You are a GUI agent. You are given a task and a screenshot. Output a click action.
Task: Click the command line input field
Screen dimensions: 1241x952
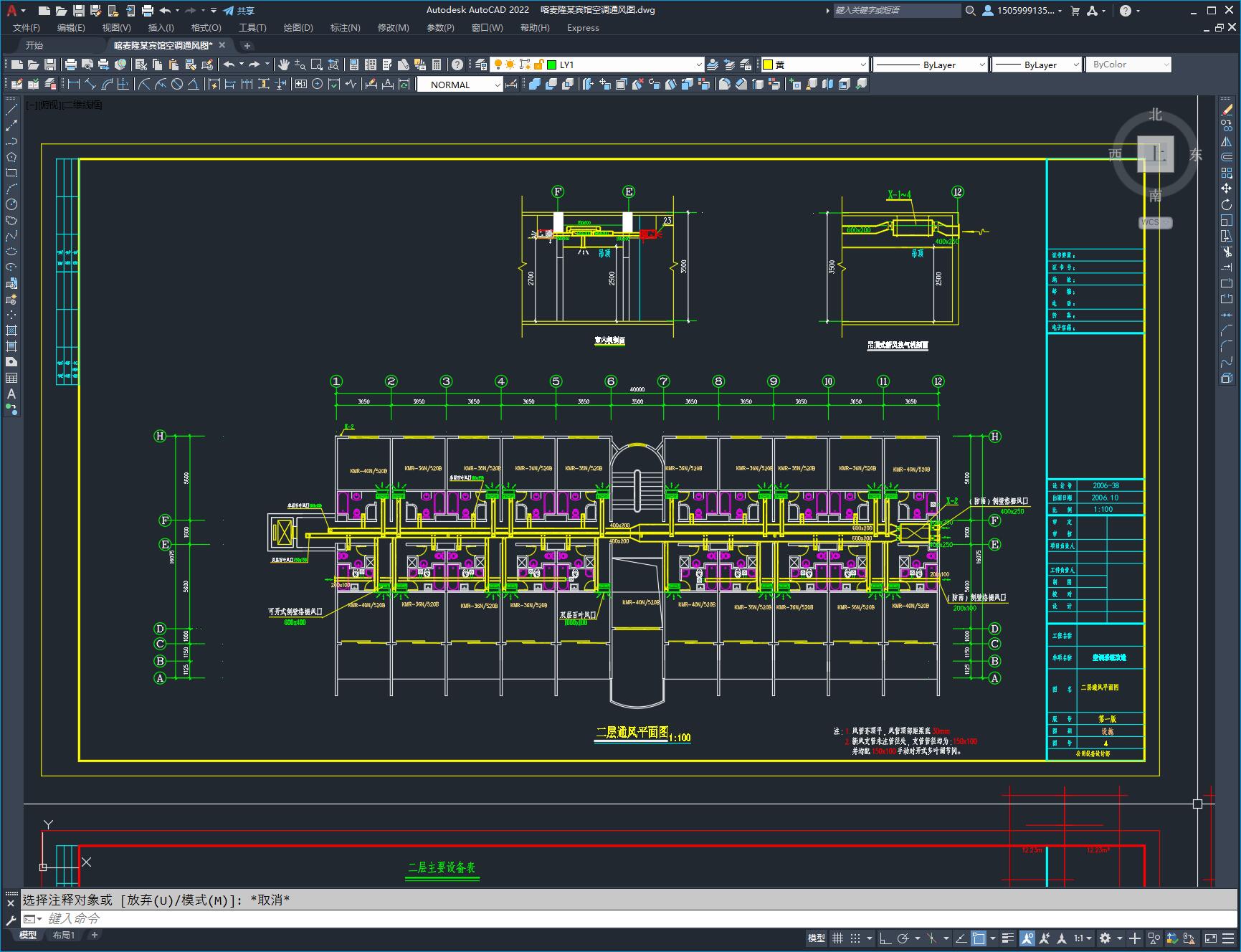click(x=631, y=918)
